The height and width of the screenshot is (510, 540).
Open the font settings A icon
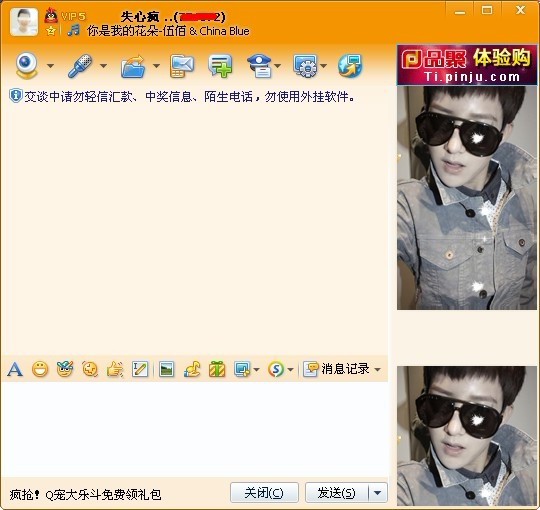coord(15,370)
